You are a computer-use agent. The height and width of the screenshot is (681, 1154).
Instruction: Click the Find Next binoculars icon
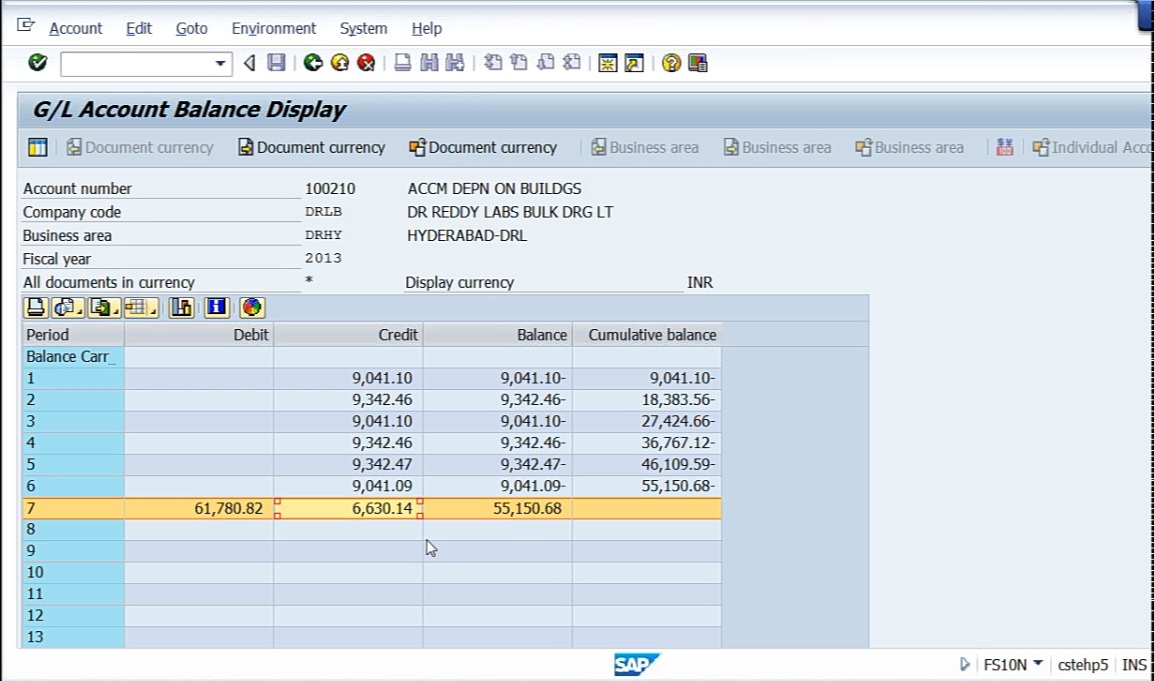click(x=455, y=63)
